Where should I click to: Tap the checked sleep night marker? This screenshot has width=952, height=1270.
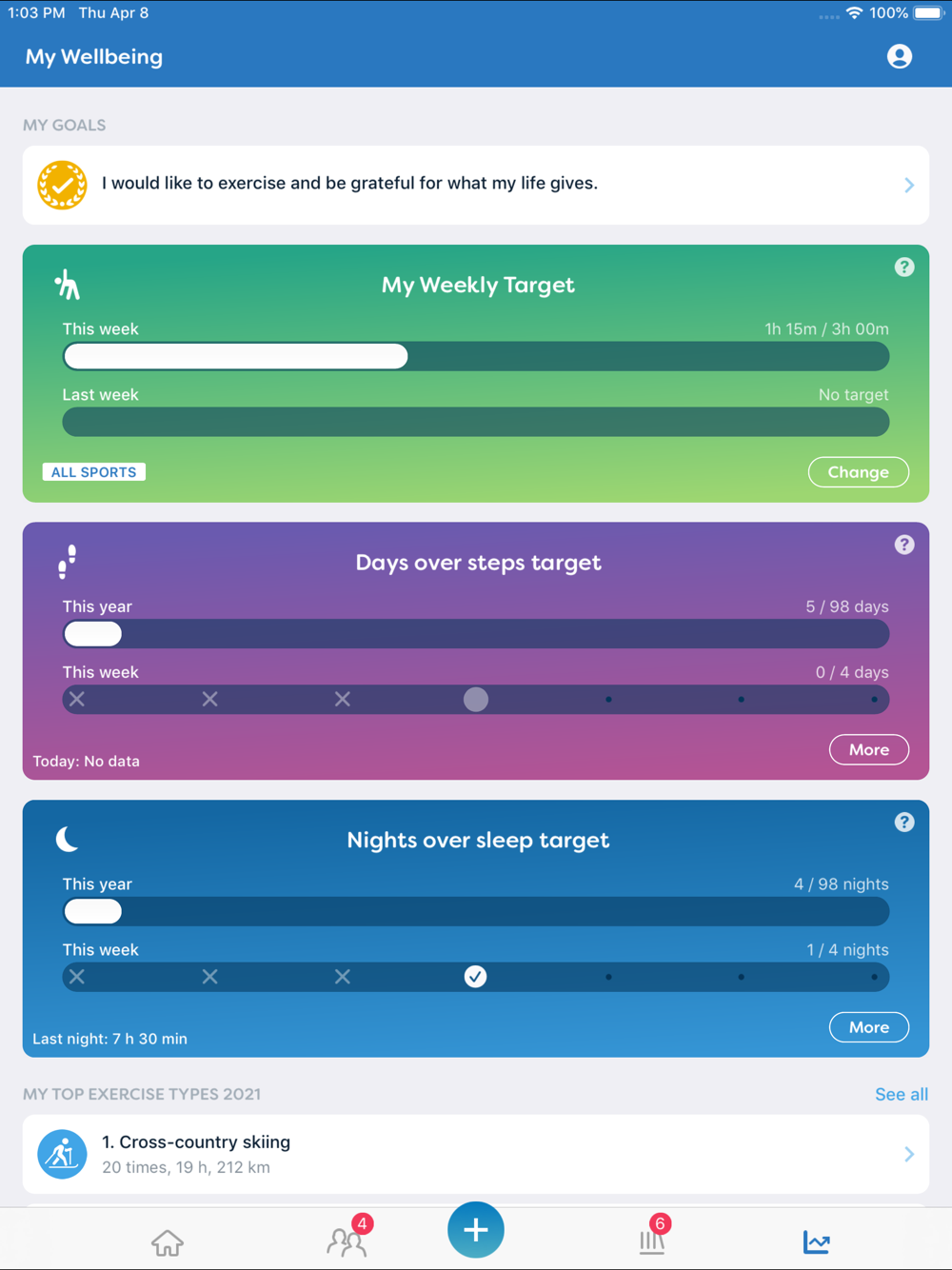tap(475, 977)
